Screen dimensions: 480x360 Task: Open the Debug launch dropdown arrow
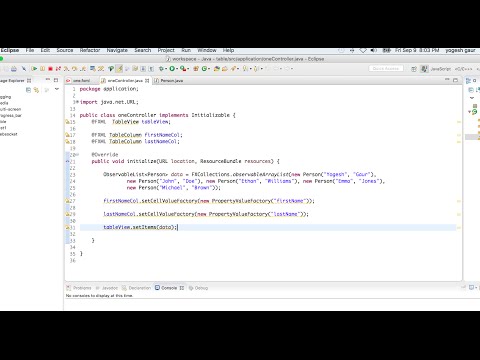point(166,69)
